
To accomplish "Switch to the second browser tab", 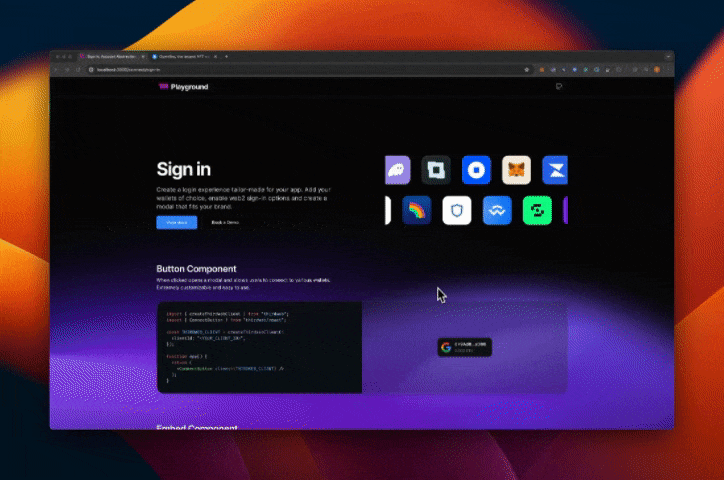I will [x=183, y=56].
